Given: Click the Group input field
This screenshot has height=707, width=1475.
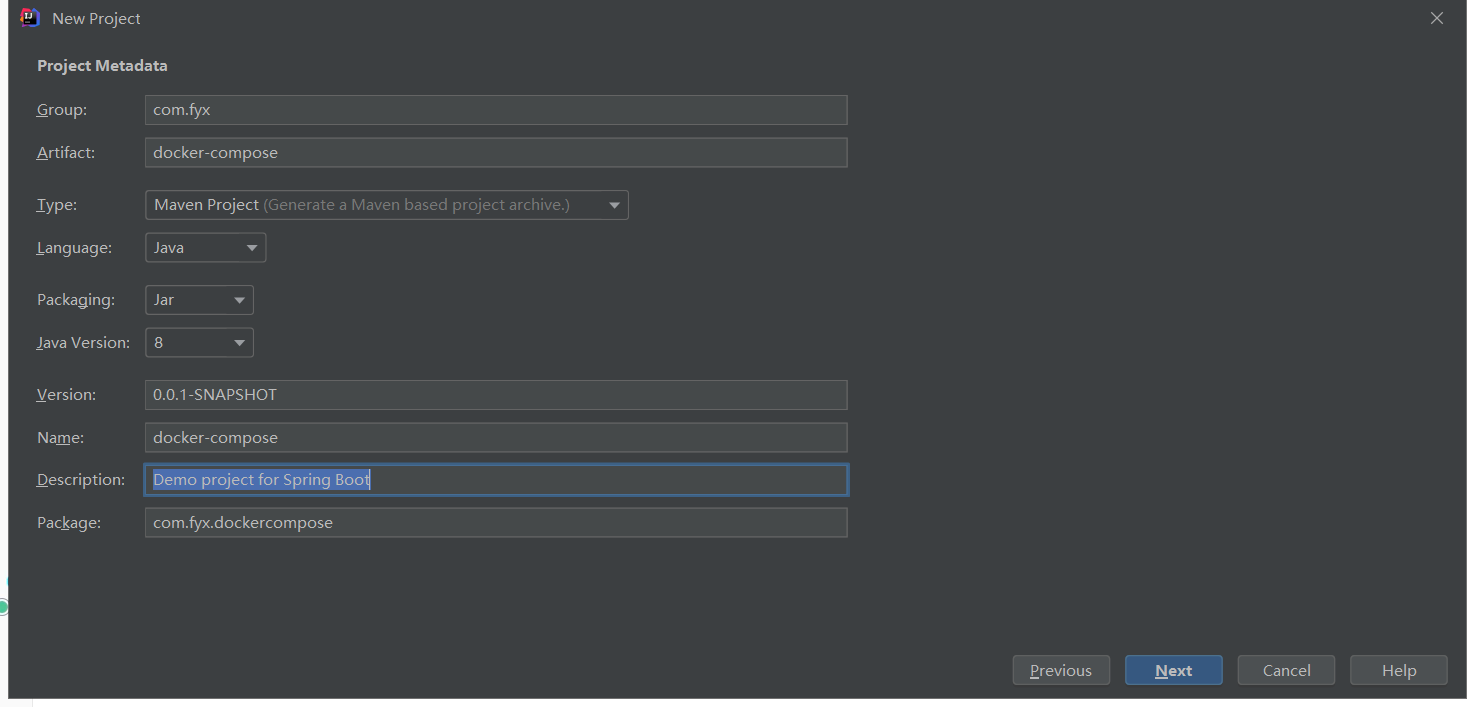Looking at the screenshot, I should [496, 110].
